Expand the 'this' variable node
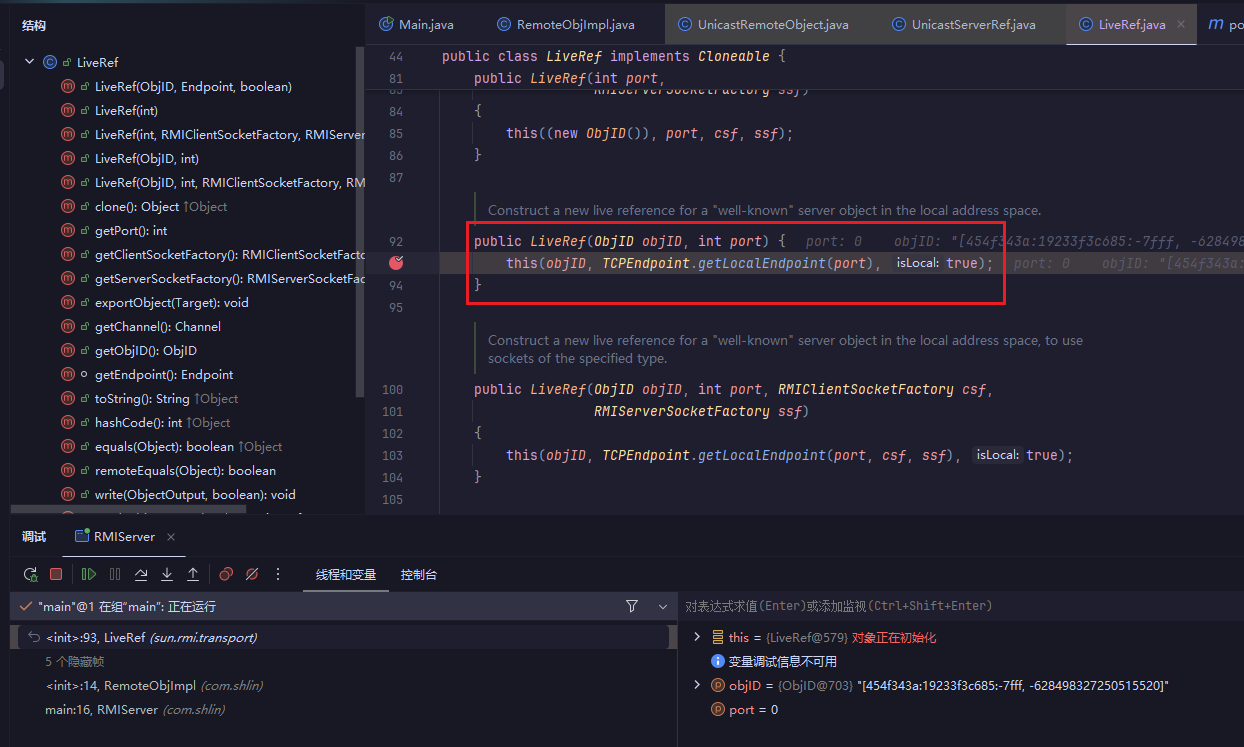This screenshot has width=1244, height=747. pyautogui.click(x=698, y=637)
